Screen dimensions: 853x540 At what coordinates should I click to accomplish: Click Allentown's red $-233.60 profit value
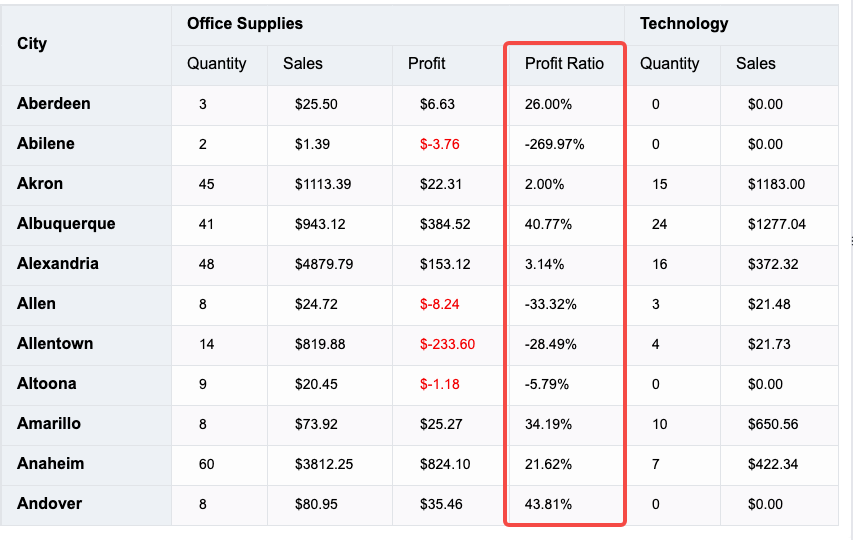tap(447, 344)
